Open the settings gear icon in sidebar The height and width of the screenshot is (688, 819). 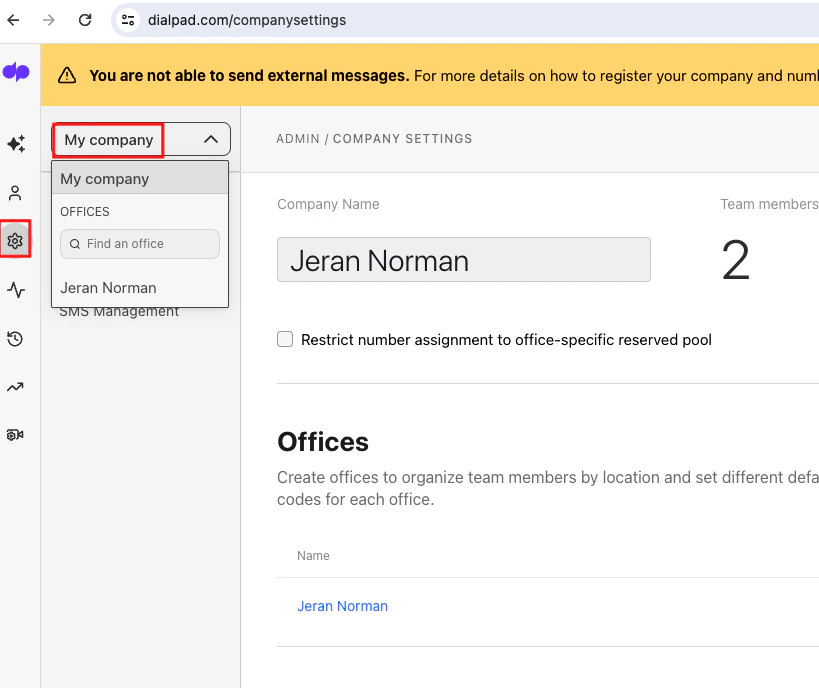15,241
